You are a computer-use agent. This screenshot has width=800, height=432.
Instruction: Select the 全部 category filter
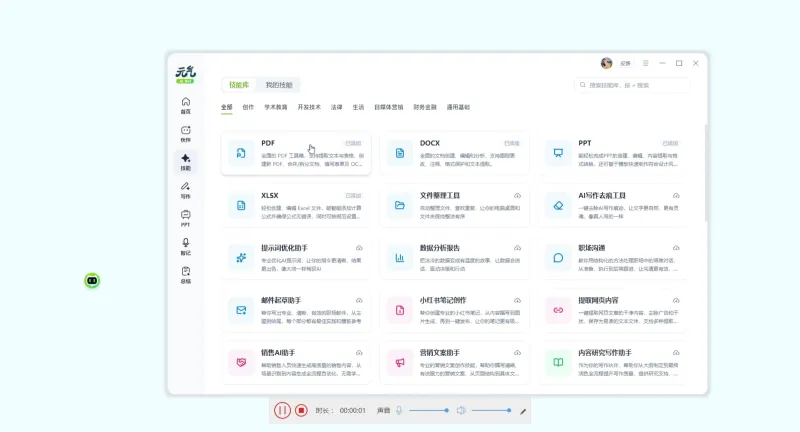(227, 107)
